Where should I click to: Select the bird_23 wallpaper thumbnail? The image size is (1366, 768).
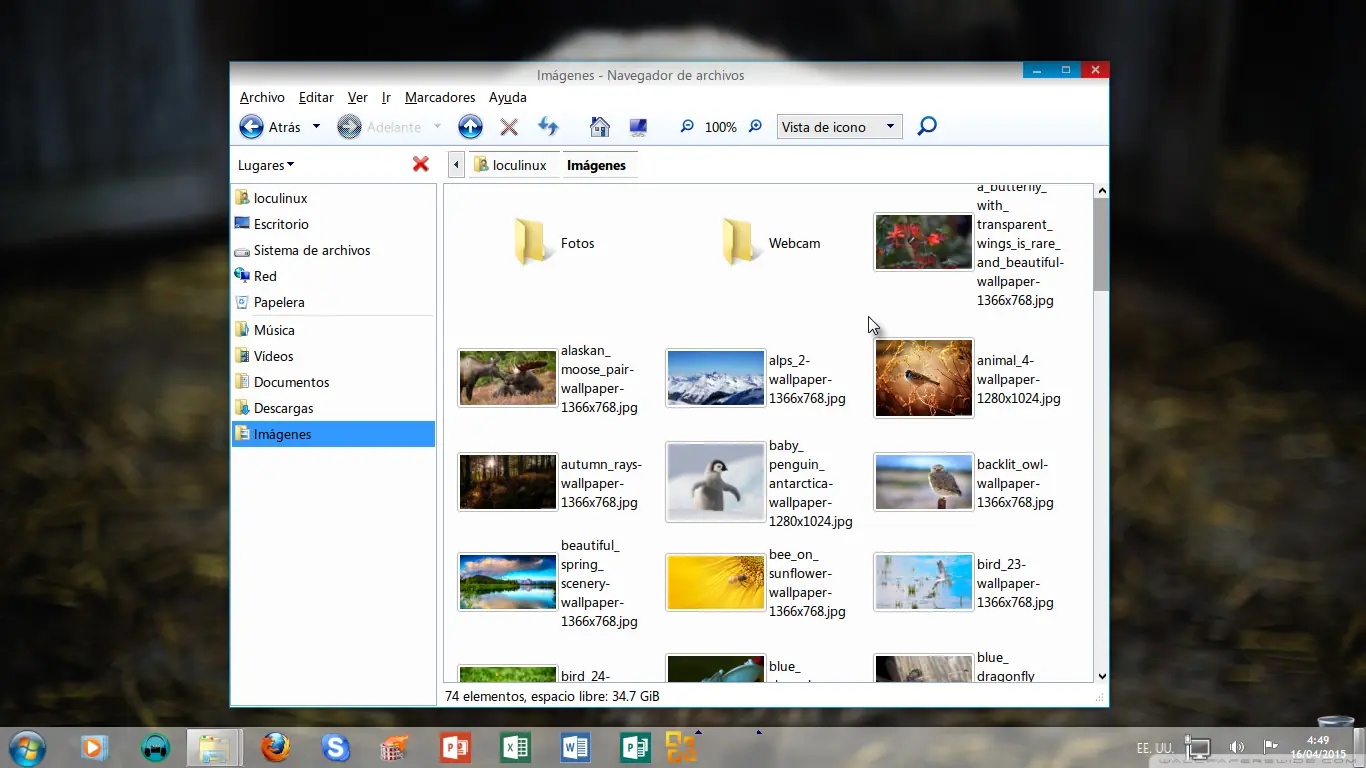(923, 582)
